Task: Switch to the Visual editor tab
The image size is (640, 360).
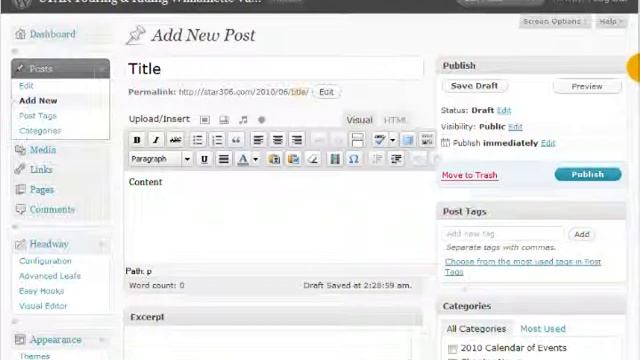Action: tap(359, 120)
